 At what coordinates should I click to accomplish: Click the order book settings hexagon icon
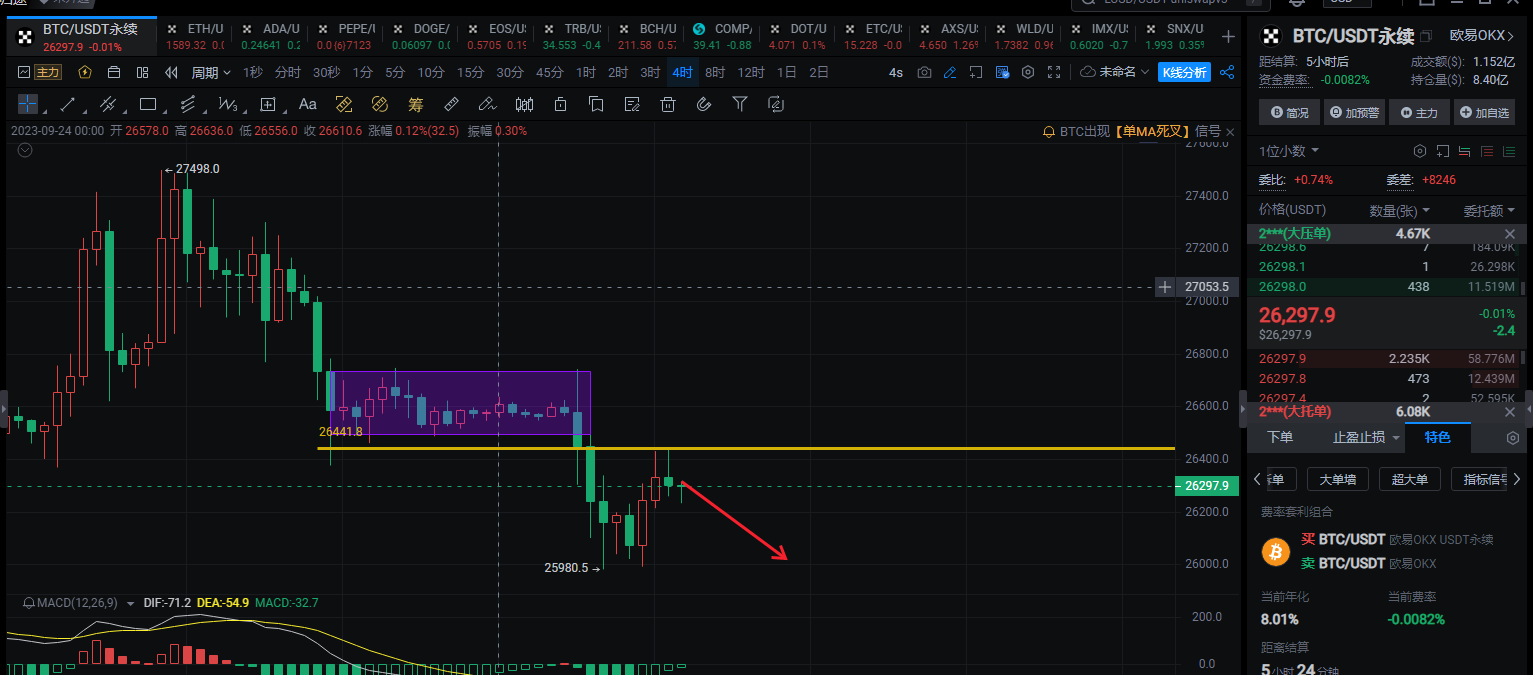(x=1419, y=151)
